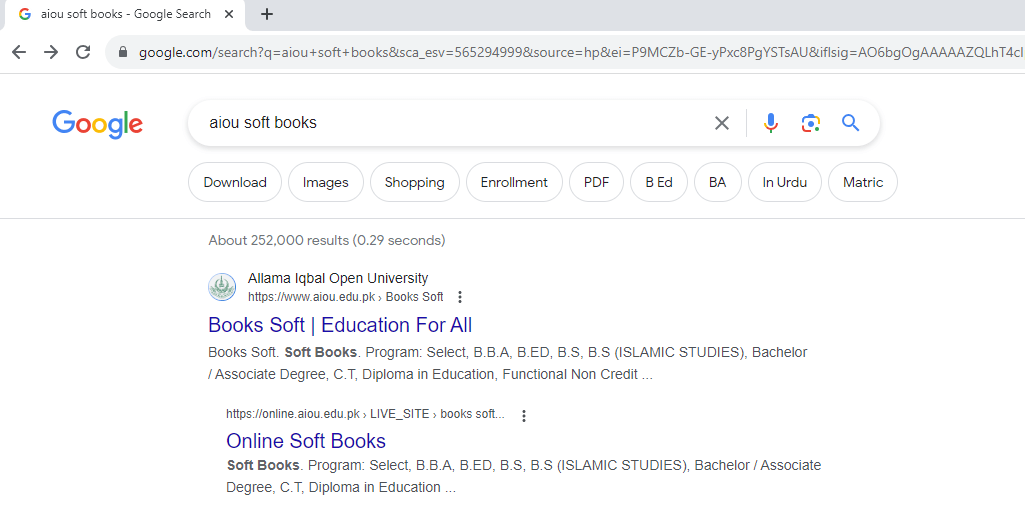Screen dimensions: 1025x523
Task: Click the browser back arrow
Action: click(19, 52)
